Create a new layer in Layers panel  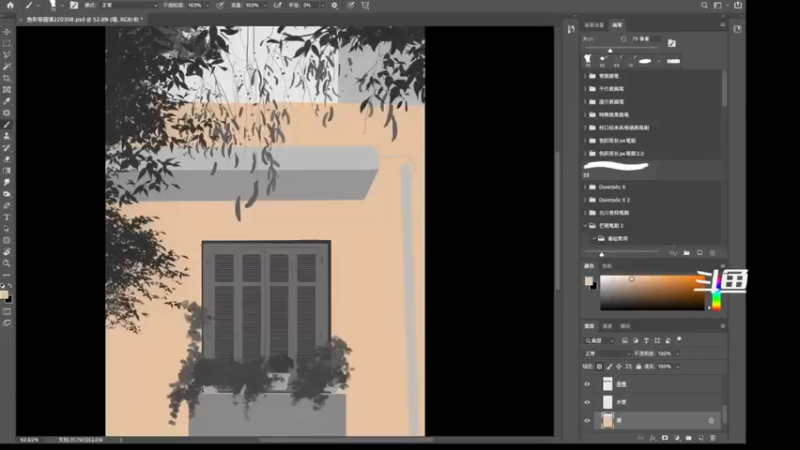[x=701, y=438]
